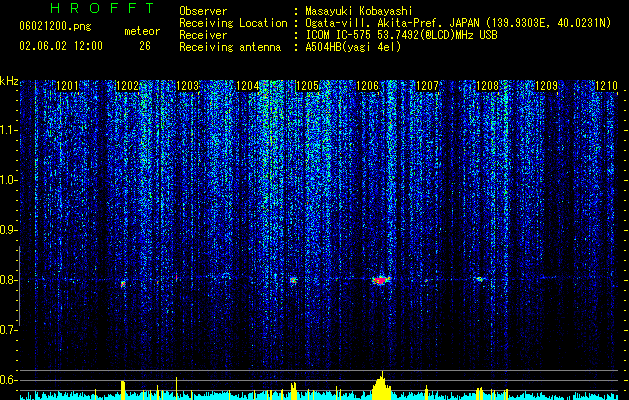Click the 53.7492(@LCD)MHz USB frequency text
This screenshot has width=629, height=400.
pos(437,35)
